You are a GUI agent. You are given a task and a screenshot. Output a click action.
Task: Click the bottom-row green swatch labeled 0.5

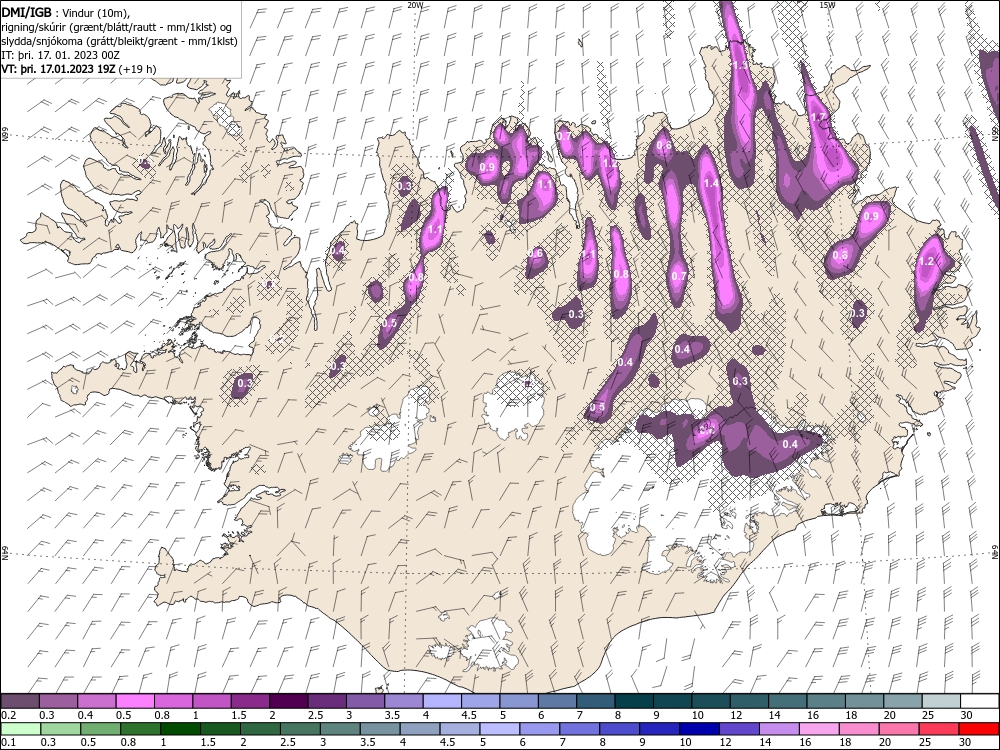(x=100, y=729)
